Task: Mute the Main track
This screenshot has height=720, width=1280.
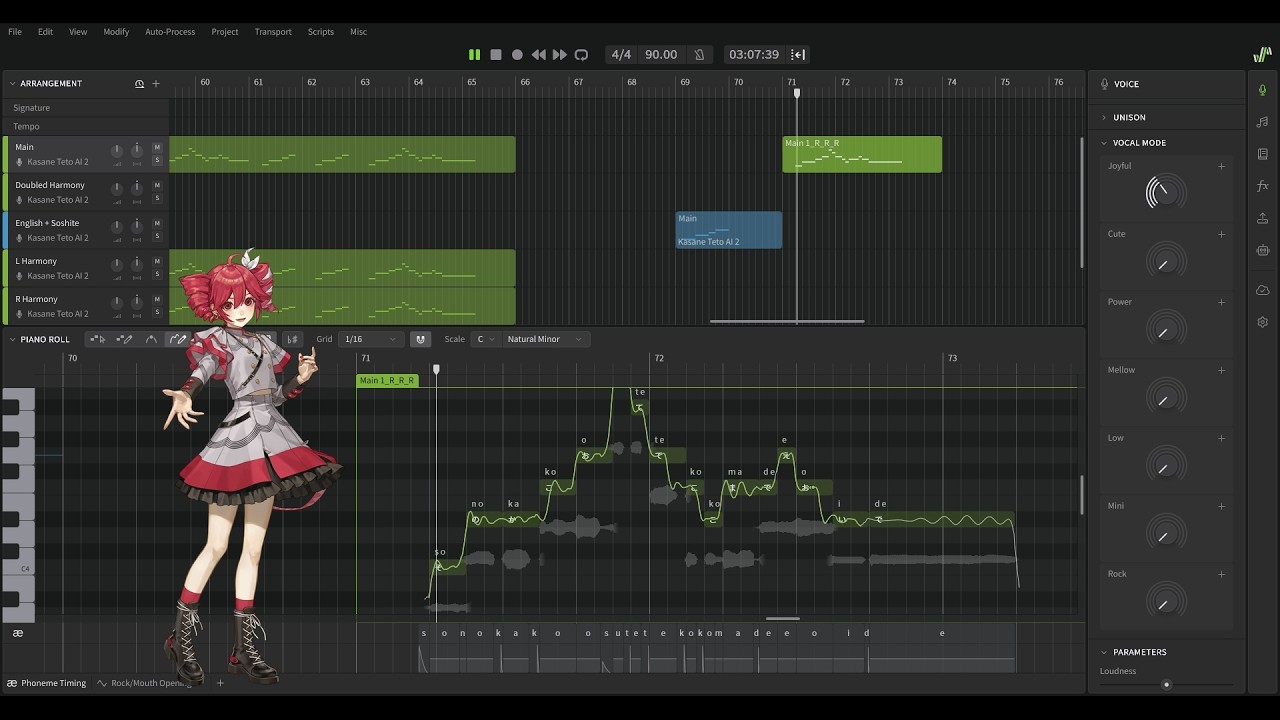Action: 157,148
